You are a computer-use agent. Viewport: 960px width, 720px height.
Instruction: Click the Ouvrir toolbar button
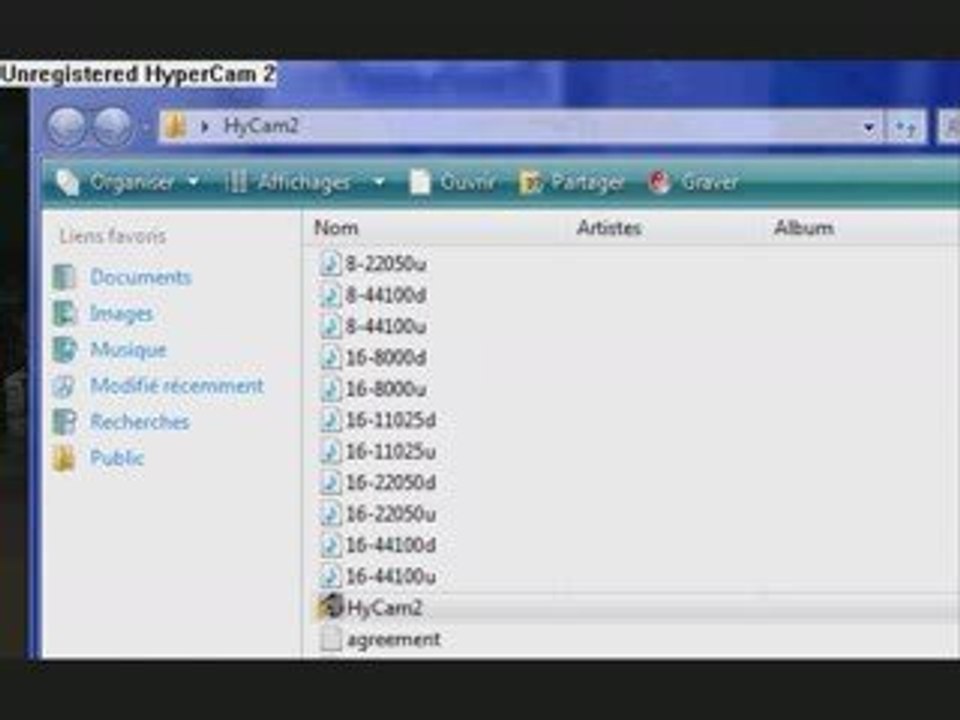[452, 182]
